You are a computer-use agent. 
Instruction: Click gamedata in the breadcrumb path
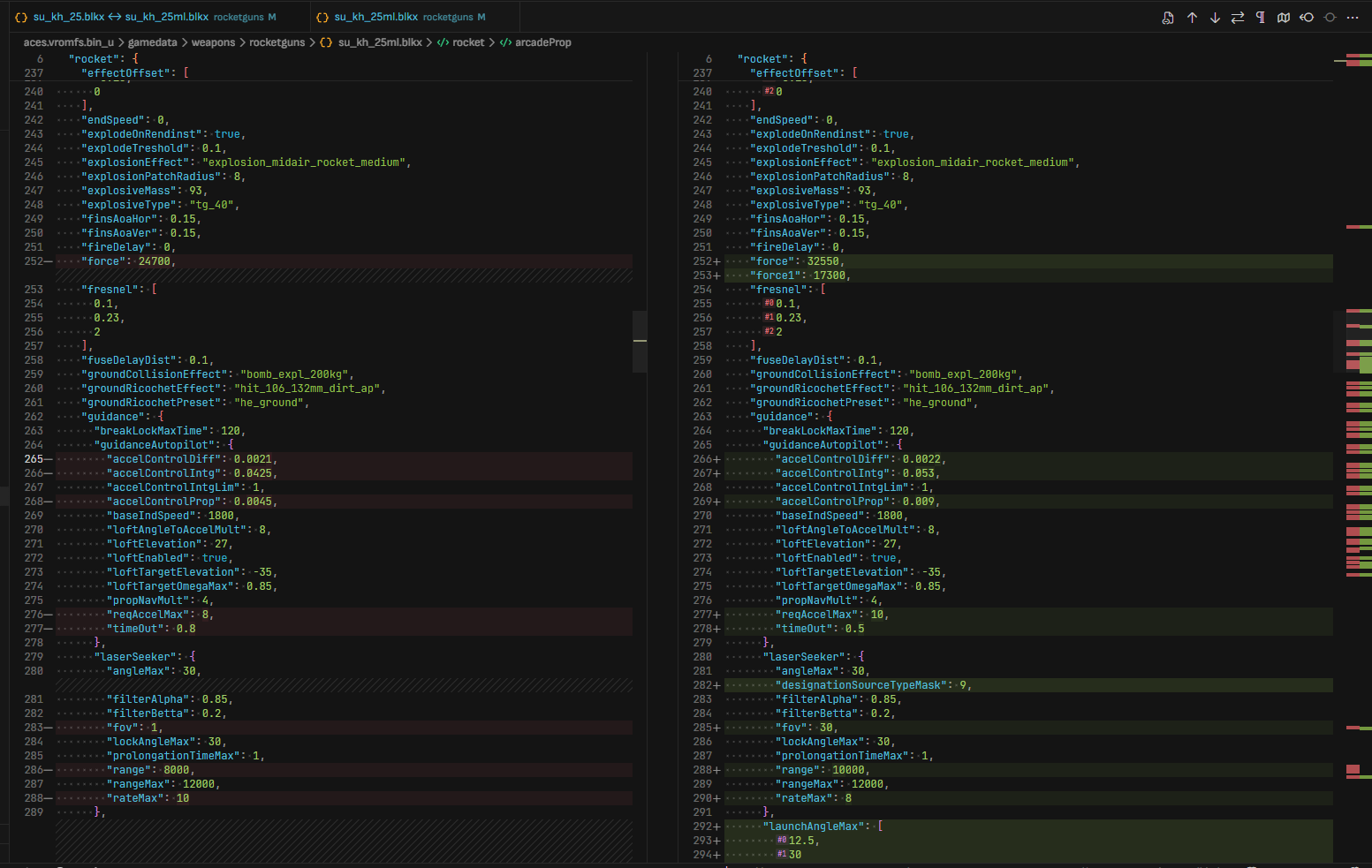point(152,42)
